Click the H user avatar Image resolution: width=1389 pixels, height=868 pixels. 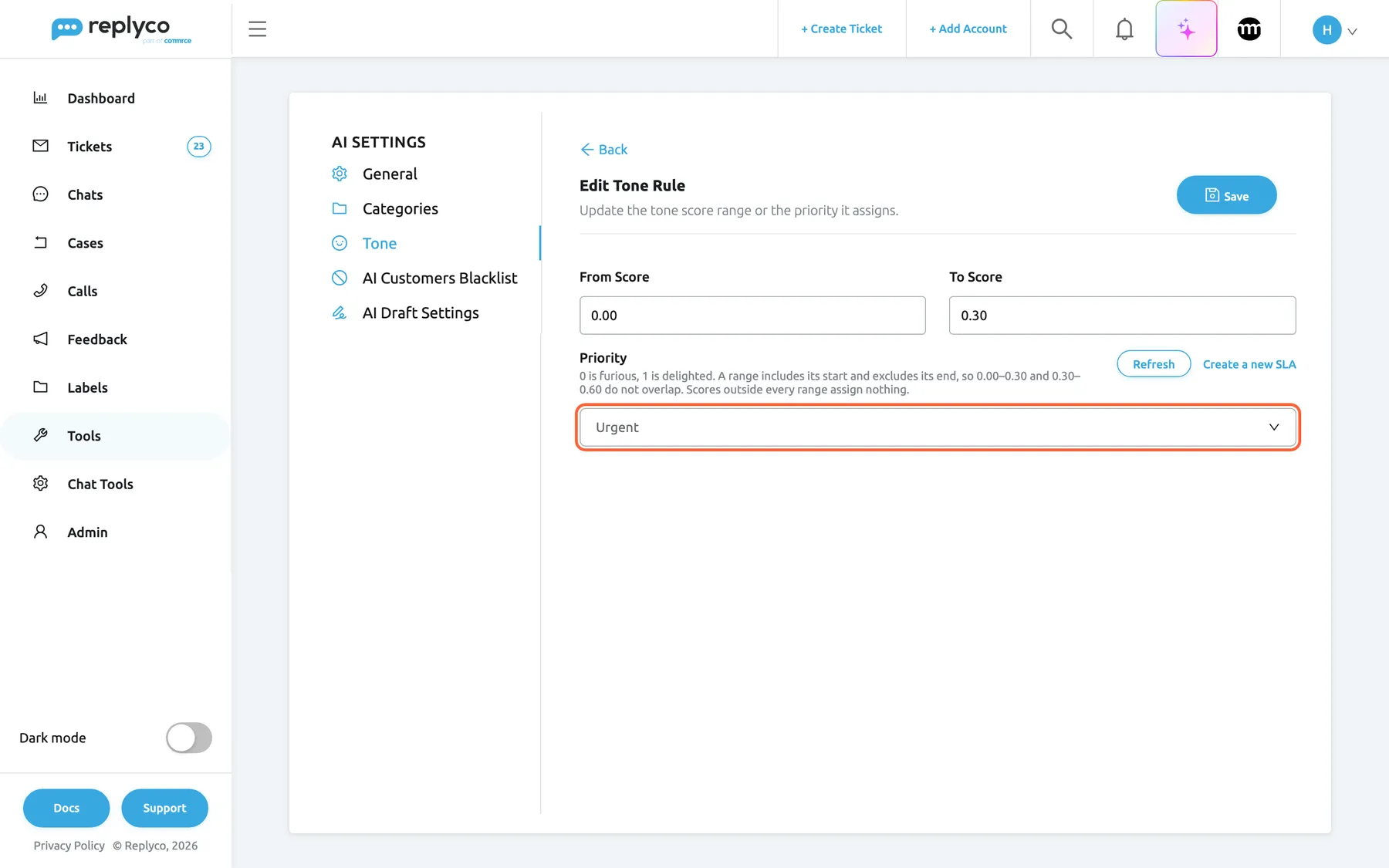[1326, 30]
